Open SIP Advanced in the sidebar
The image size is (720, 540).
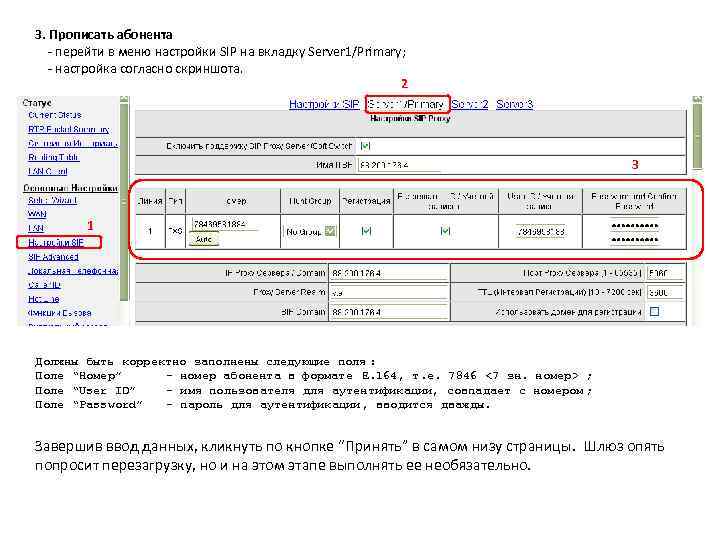pyautogui.click(x=53, y=257)
